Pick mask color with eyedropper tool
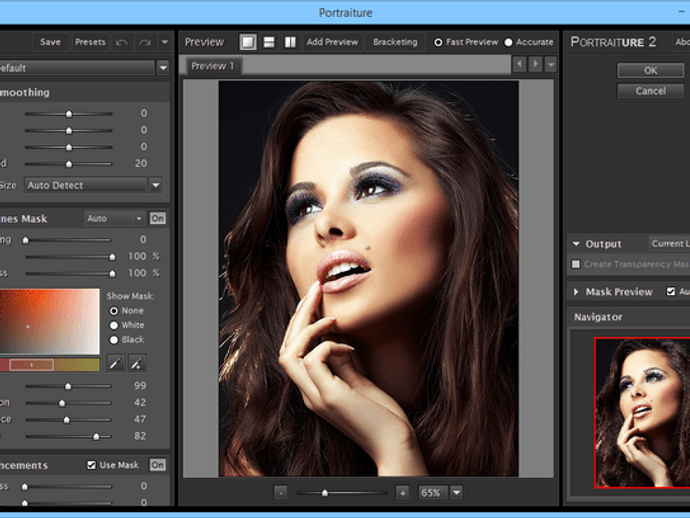 coord(117,364)
